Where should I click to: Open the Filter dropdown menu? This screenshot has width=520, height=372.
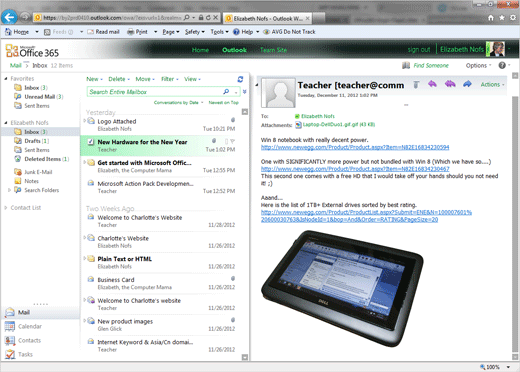(x=170, y=79)
